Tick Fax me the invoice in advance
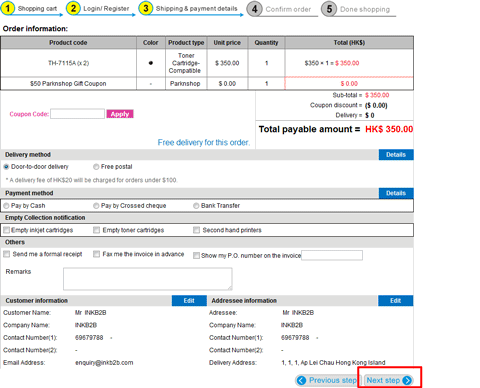The image size is (480, 388). [x=96, y=254]
